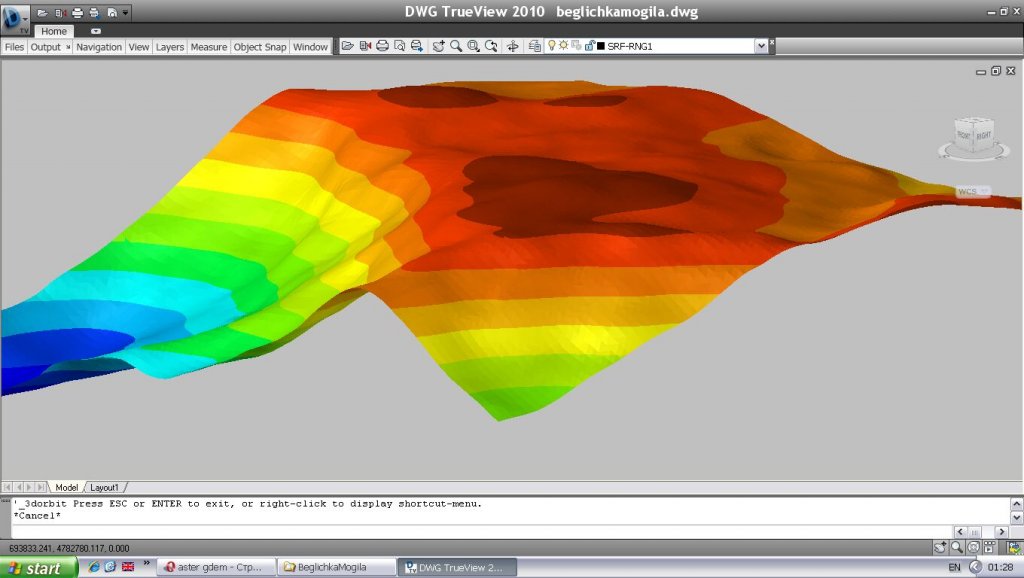Screen dimensions: 1024x578
Task: Switch to the Layout1 tab
Action: 105,487
